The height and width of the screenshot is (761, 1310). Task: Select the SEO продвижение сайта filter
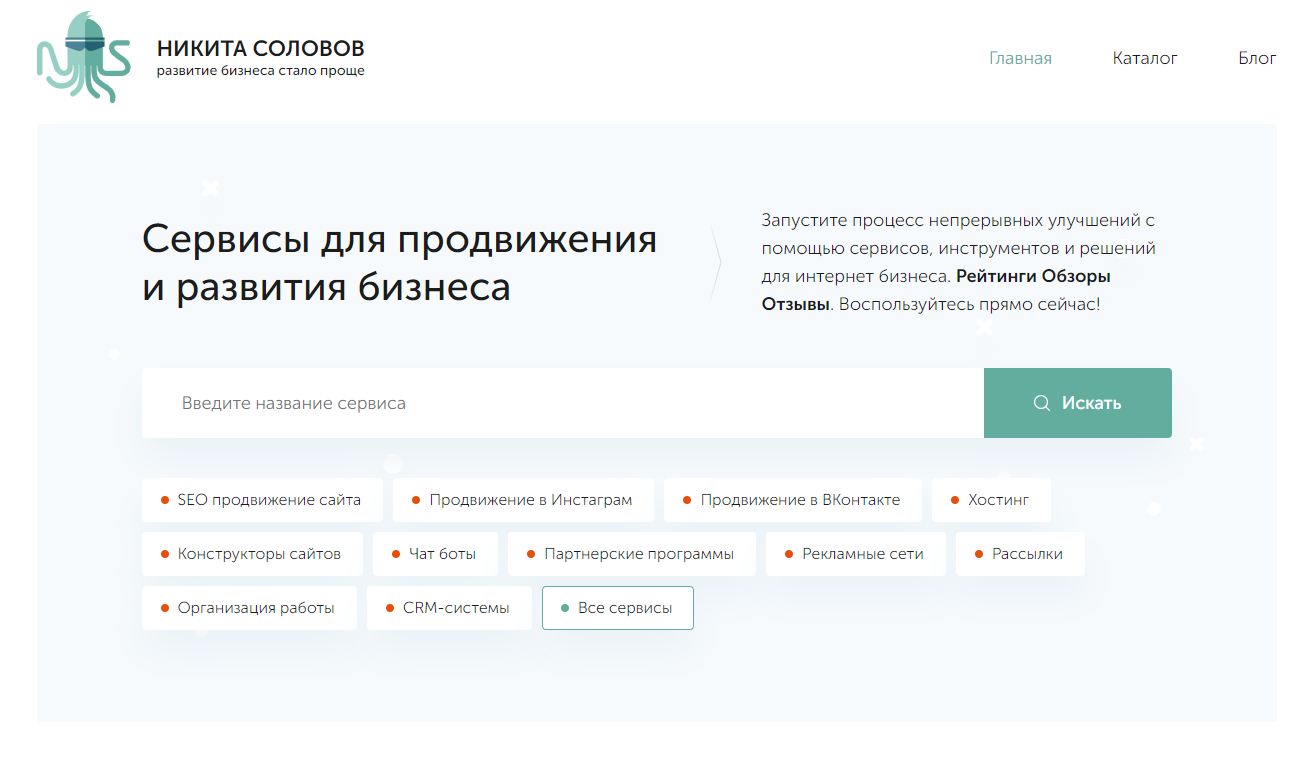pyautogui.click(x=262, y=499)
